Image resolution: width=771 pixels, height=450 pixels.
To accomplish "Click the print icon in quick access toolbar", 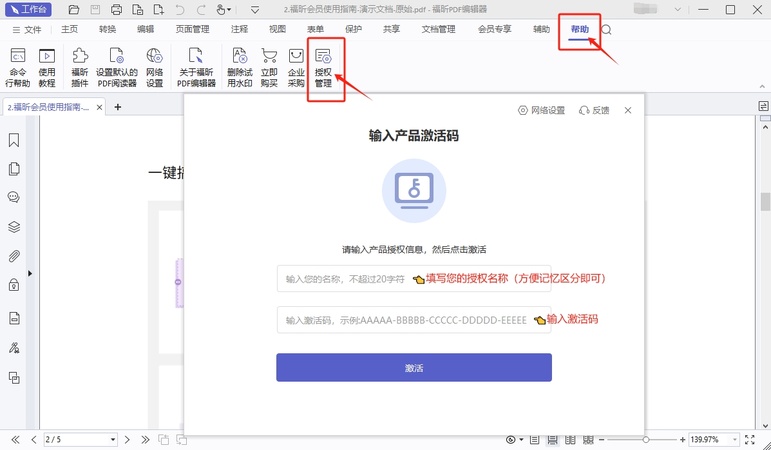I will coord(116,9).
